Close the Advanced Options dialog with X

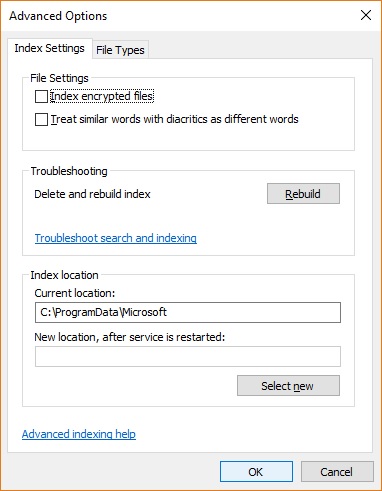pos(366,15)
